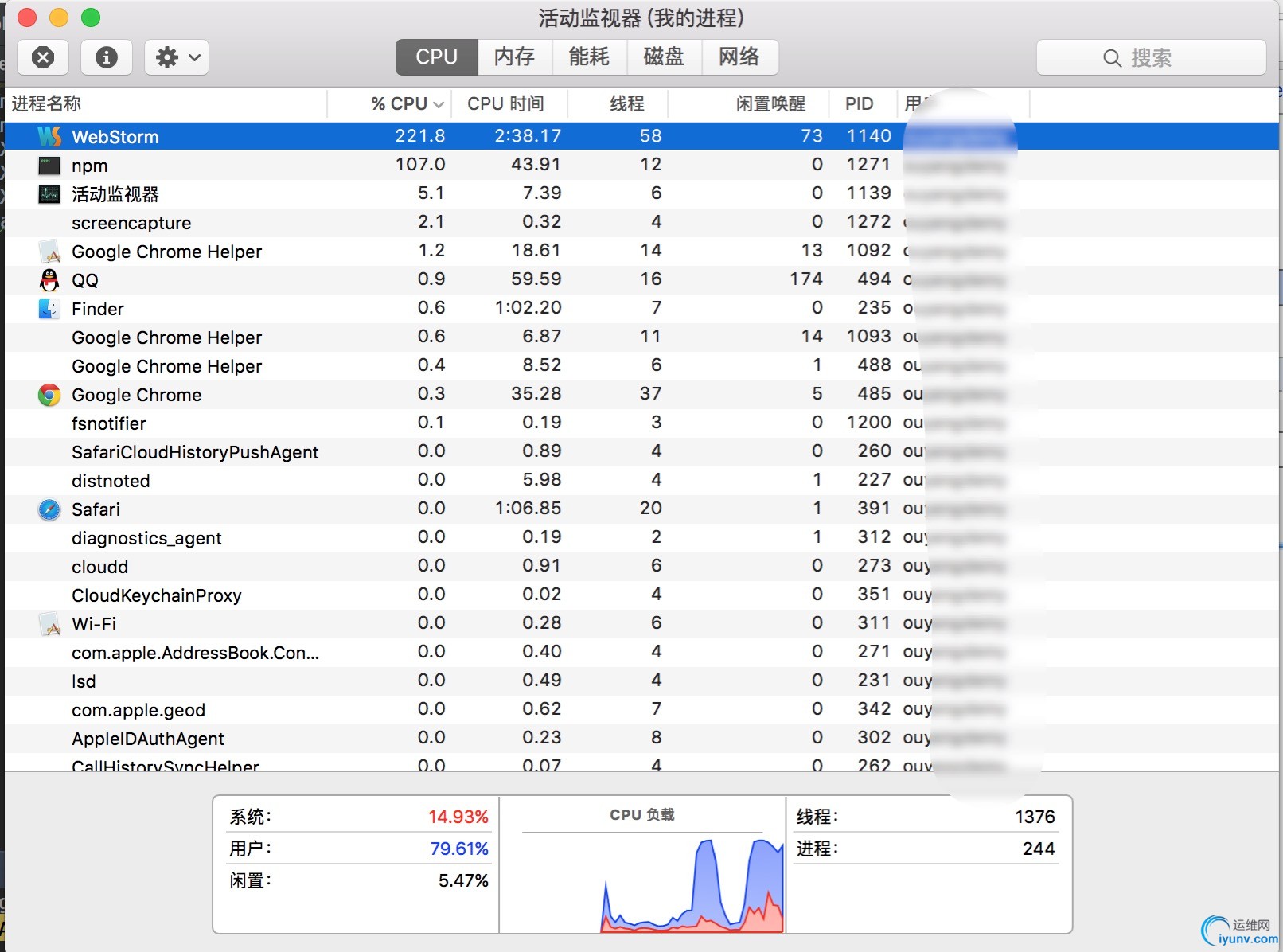
Task: Select the cloudd process row
Action: pyautogui.click(x=641, y=567)
